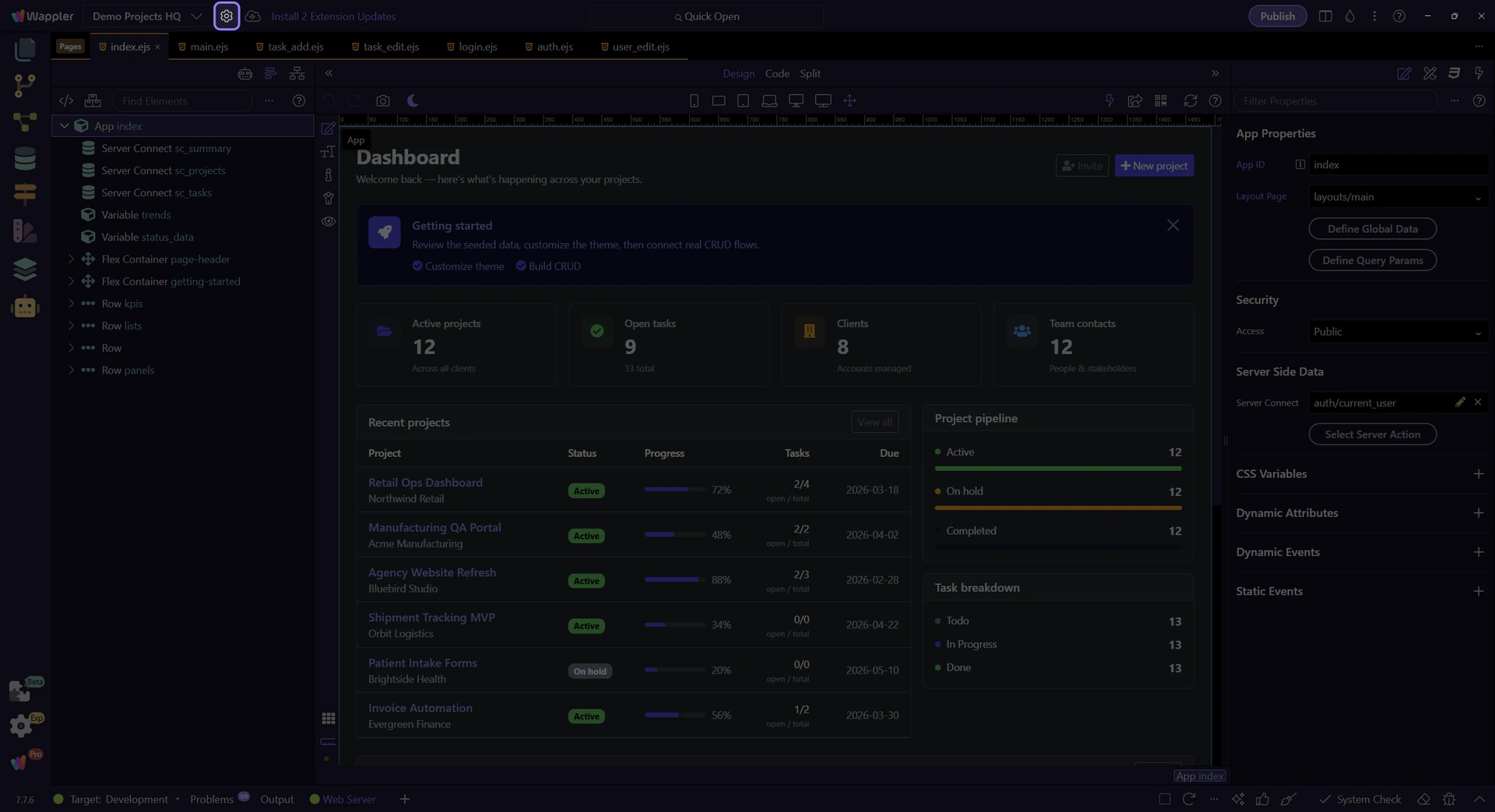
Task: Click the Define Global Data button
Action: coord(1372,229)
